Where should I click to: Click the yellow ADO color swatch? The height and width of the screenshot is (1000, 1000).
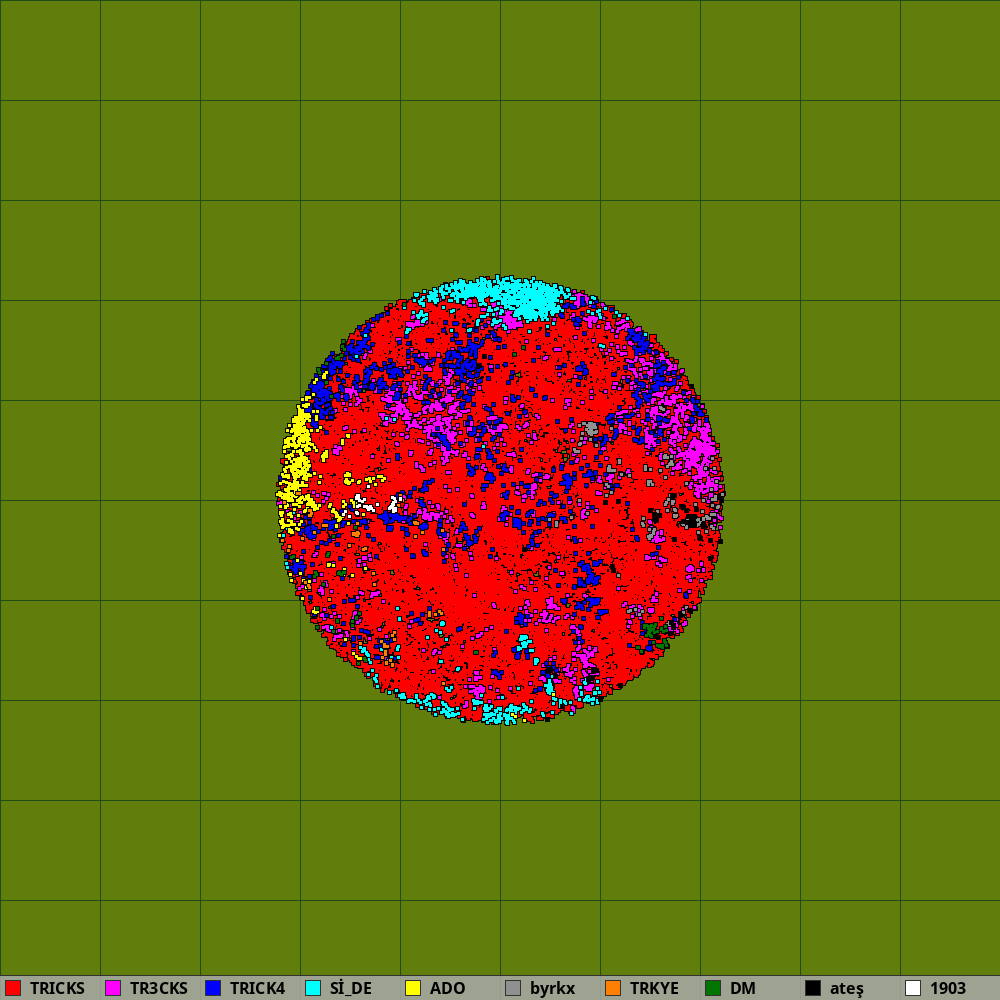click(413, 988)
